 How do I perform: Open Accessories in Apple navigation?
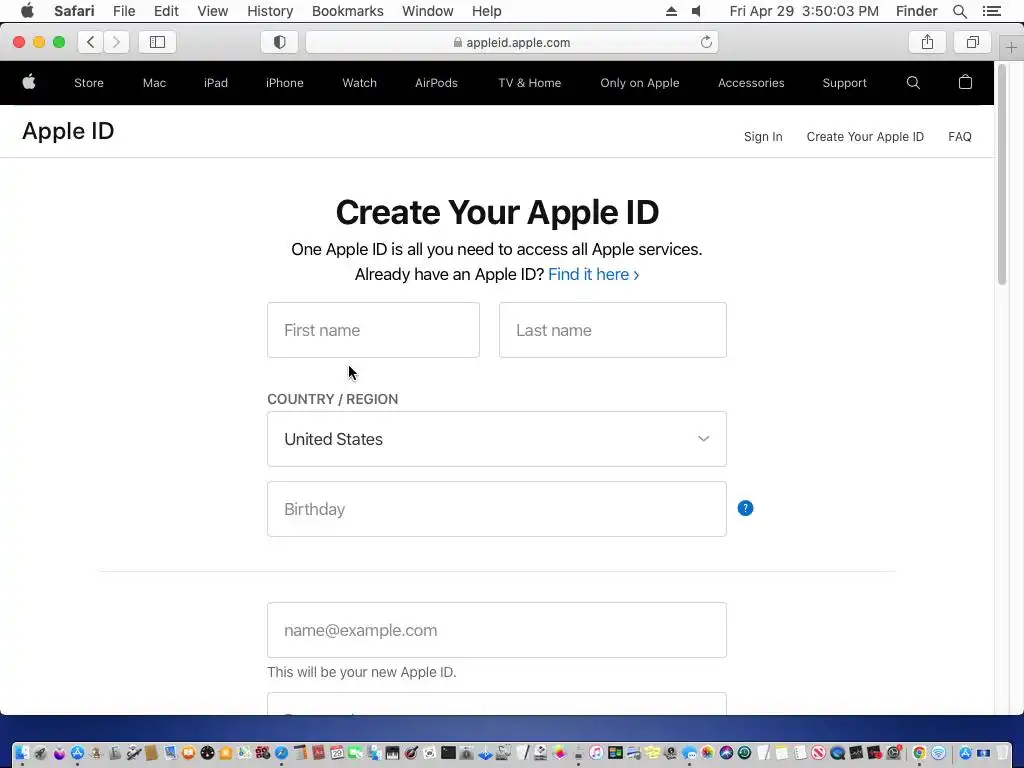pos(751,83)
